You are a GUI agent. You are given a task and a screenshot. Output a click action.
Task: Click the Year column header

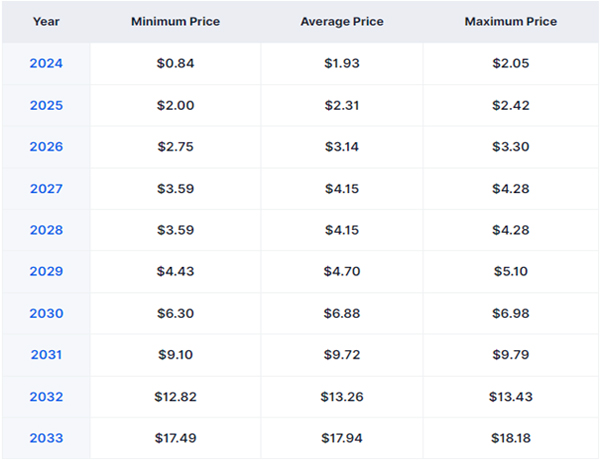tap(46, 21)
